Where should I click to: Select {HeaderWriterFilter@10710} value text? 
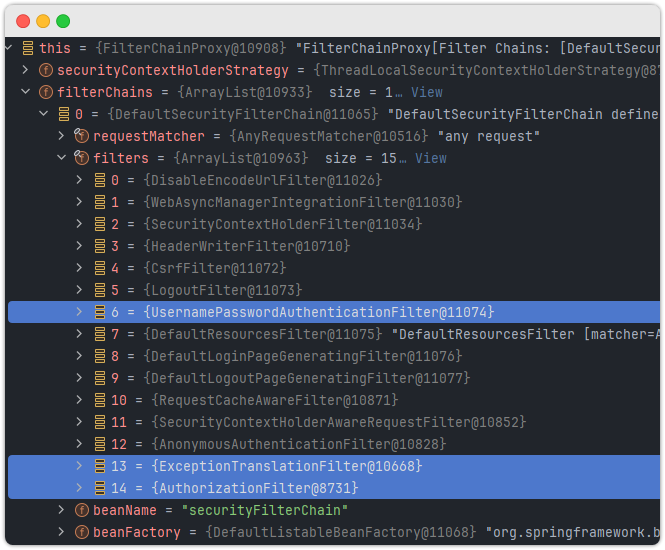[x=247, y=246]
